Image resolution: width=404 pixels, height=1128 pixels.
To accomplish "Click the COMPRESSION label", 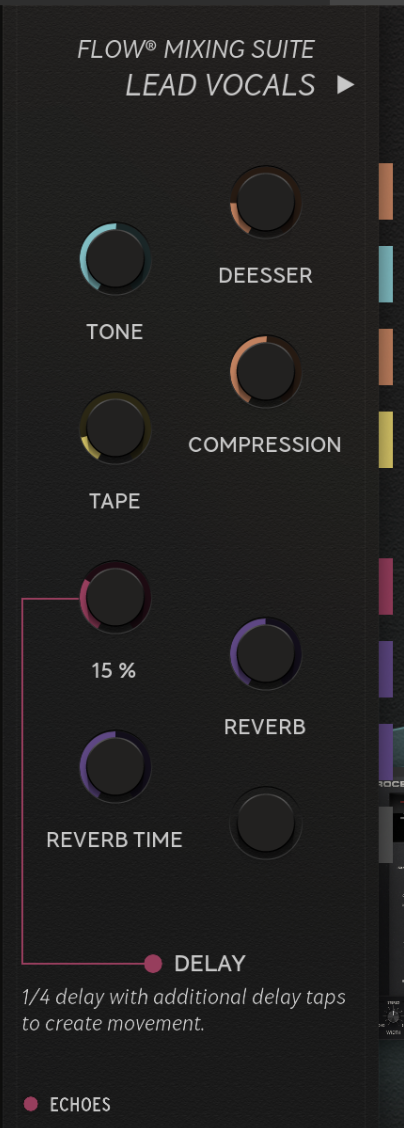I will [x=265, y=445].
